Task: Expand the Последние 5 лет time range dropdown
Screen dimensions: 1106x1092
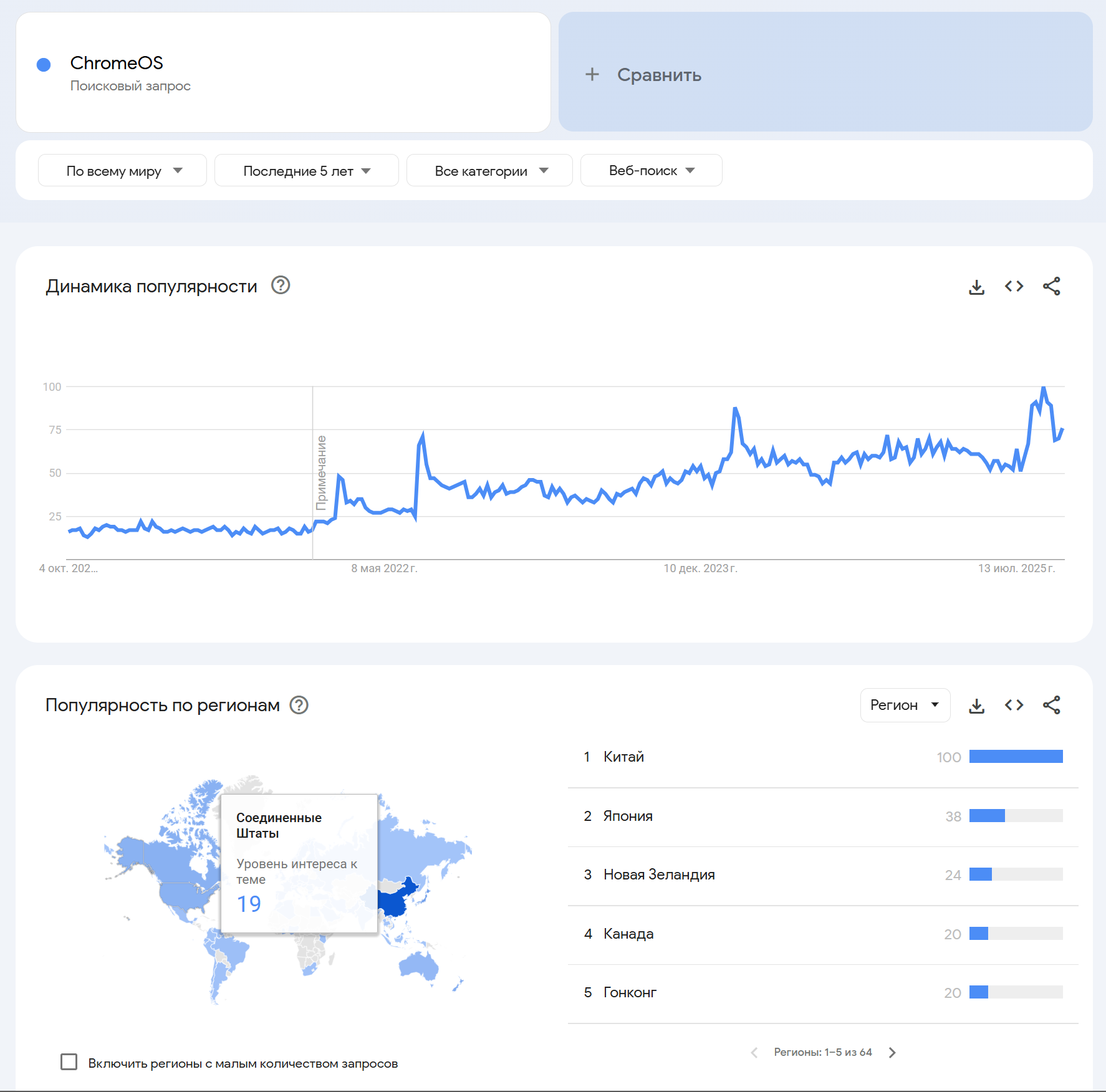Action: point(306,171)
